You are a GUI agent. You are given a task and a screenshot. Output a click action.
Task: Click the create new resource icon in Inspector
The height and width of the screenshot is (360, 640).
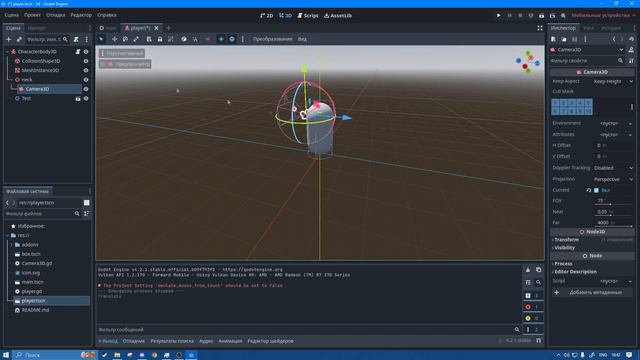553,39
